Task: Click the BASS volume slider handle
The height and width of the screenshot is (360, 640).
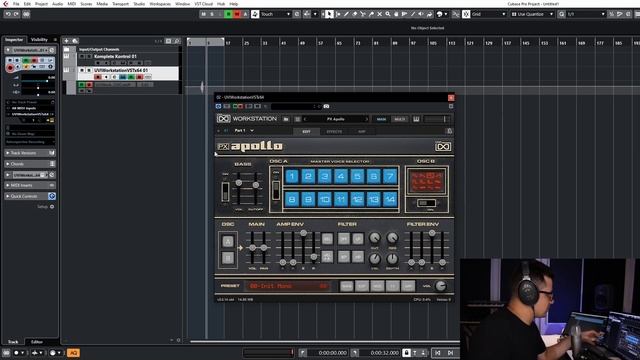Action: click(x=239, y=183)
